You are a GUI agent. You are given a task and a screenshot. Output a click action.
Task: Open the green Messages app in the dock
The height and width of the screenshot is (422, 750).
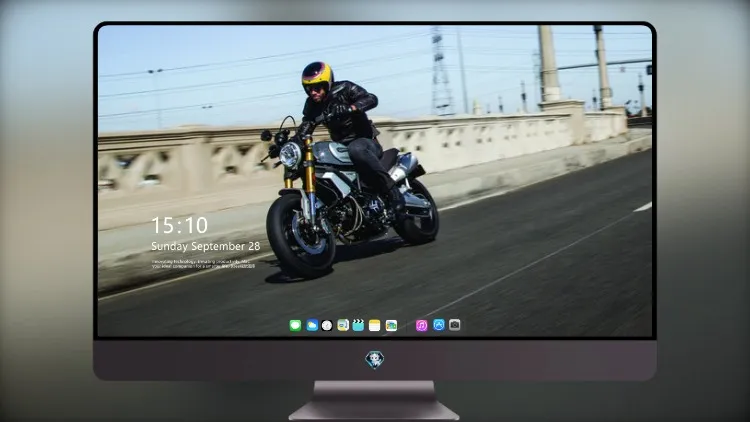(295, 325)
